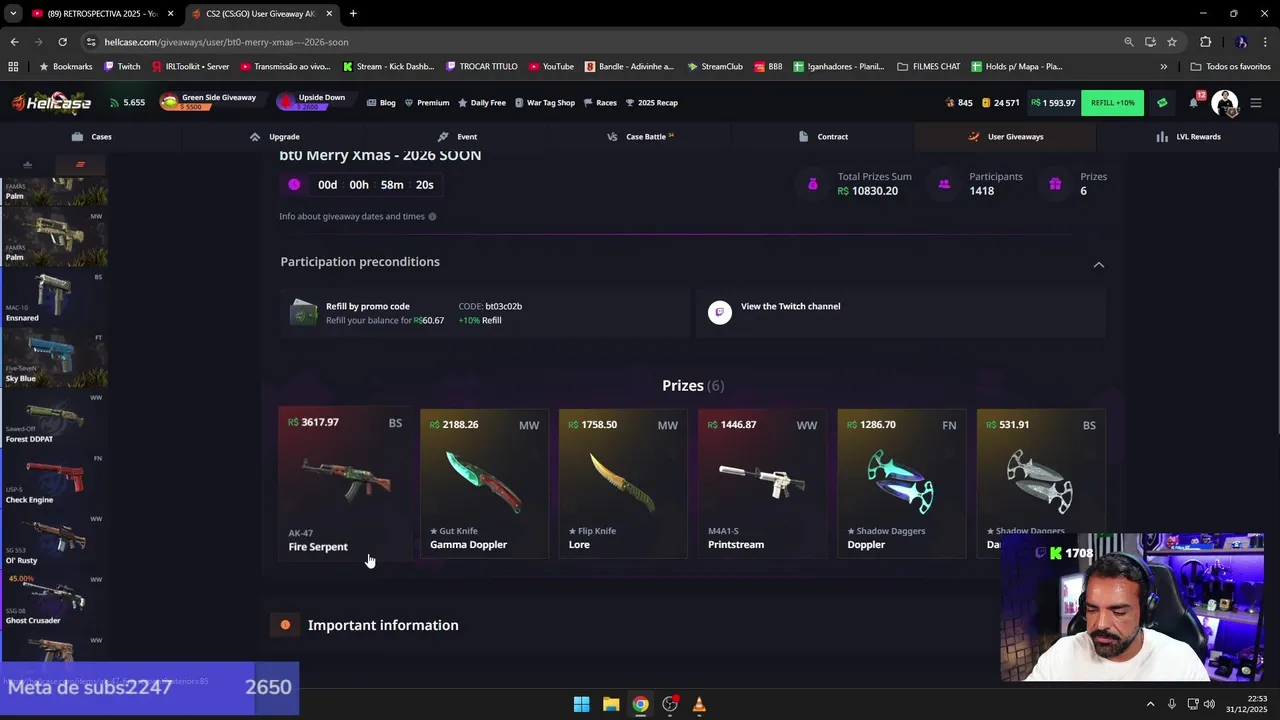Open the War Tag Shop
This screenshot has width=1280, height=720.
(545, 103)
